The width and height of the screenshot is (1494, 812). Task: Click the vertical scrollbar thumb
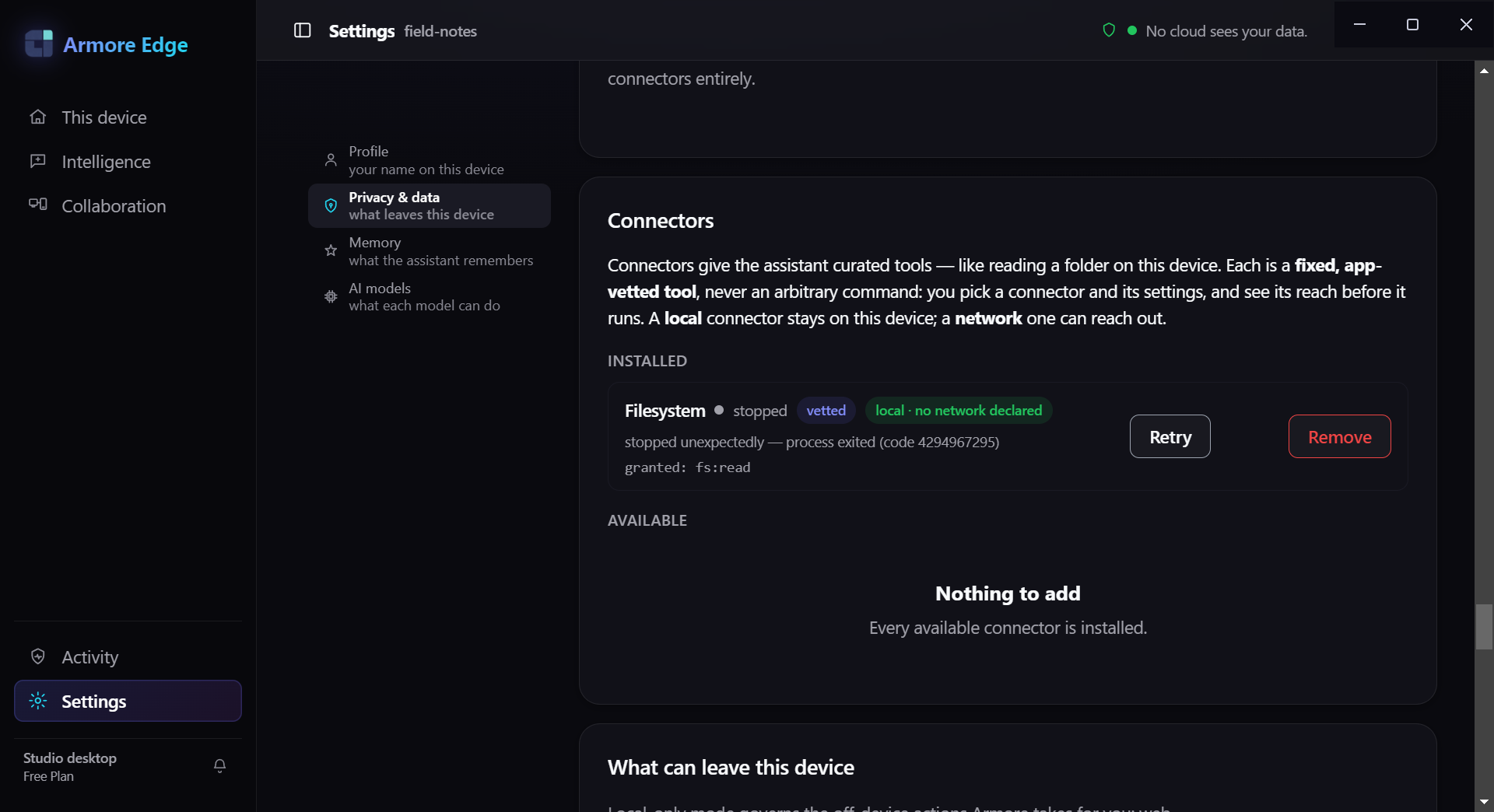tap(1485, 627)
